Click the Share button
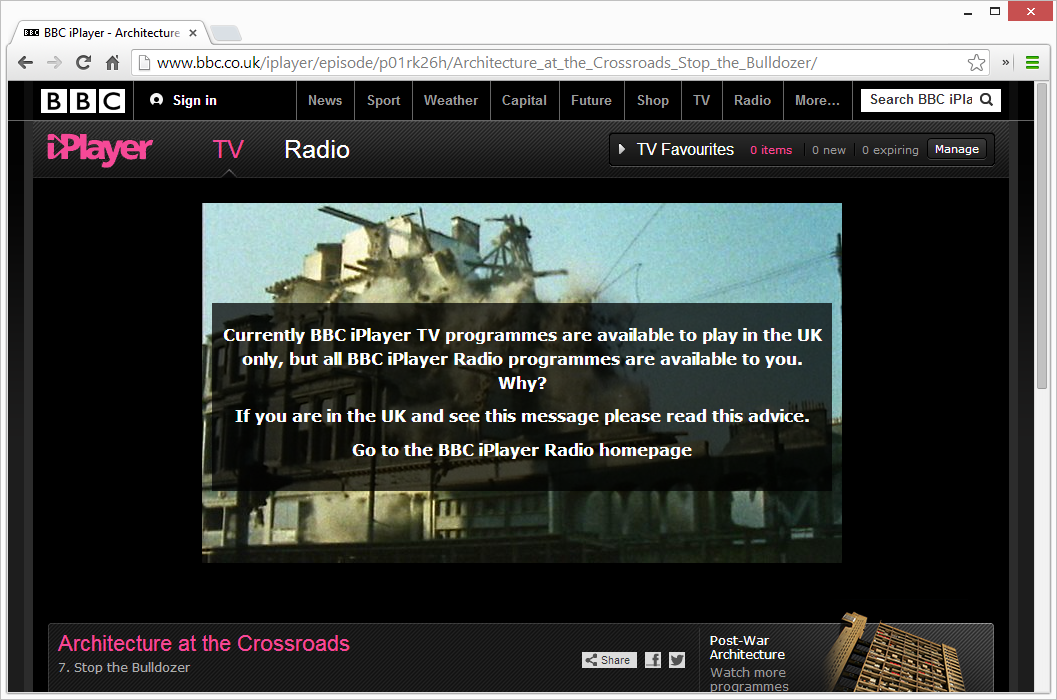 click(x=609, y=660)
